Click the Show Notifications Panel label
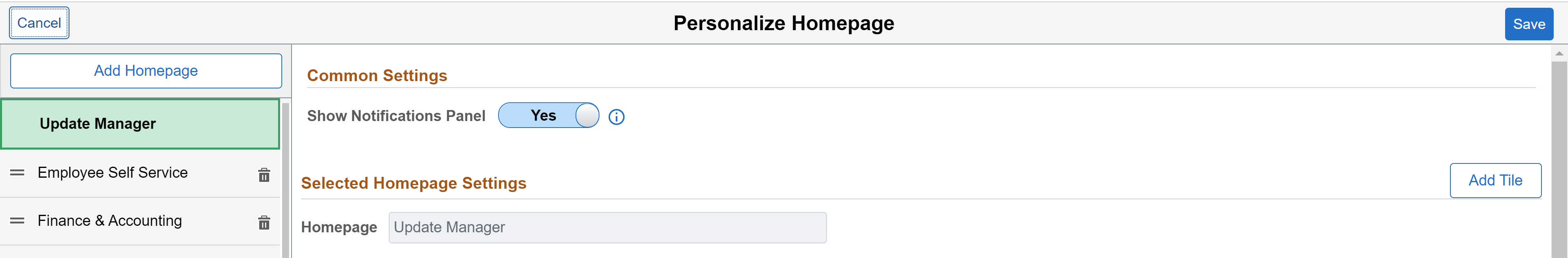This screenshot has height=258, width=1568. click(x=396, y=116)
